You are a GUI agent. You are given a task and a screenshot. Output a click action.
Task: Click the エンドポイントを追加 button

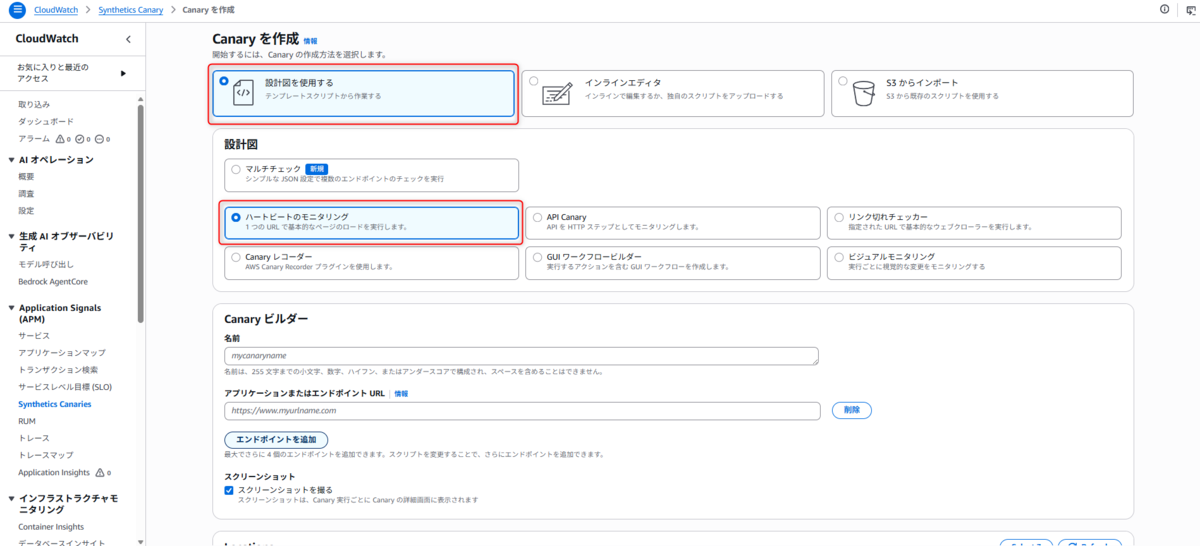pyautogui.click(x=276, y=440)
